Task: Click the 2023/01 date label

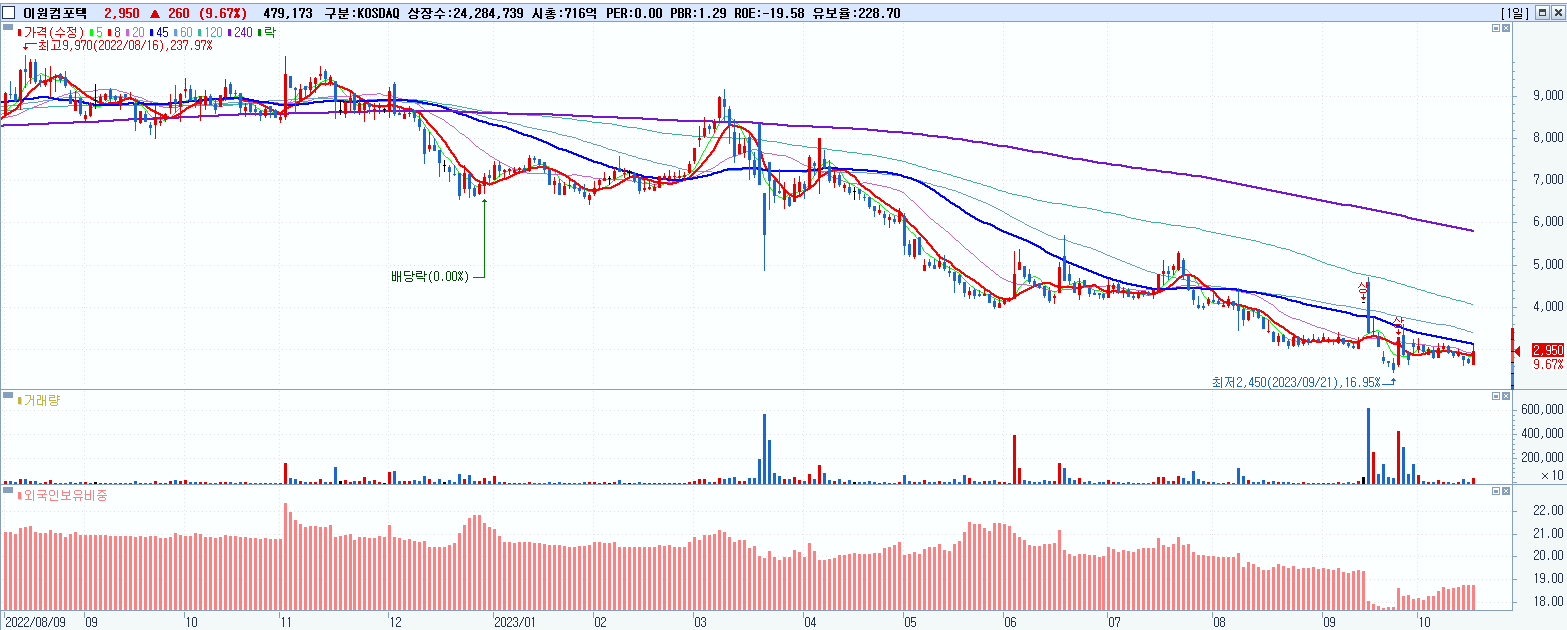Action: click(515, 620)
